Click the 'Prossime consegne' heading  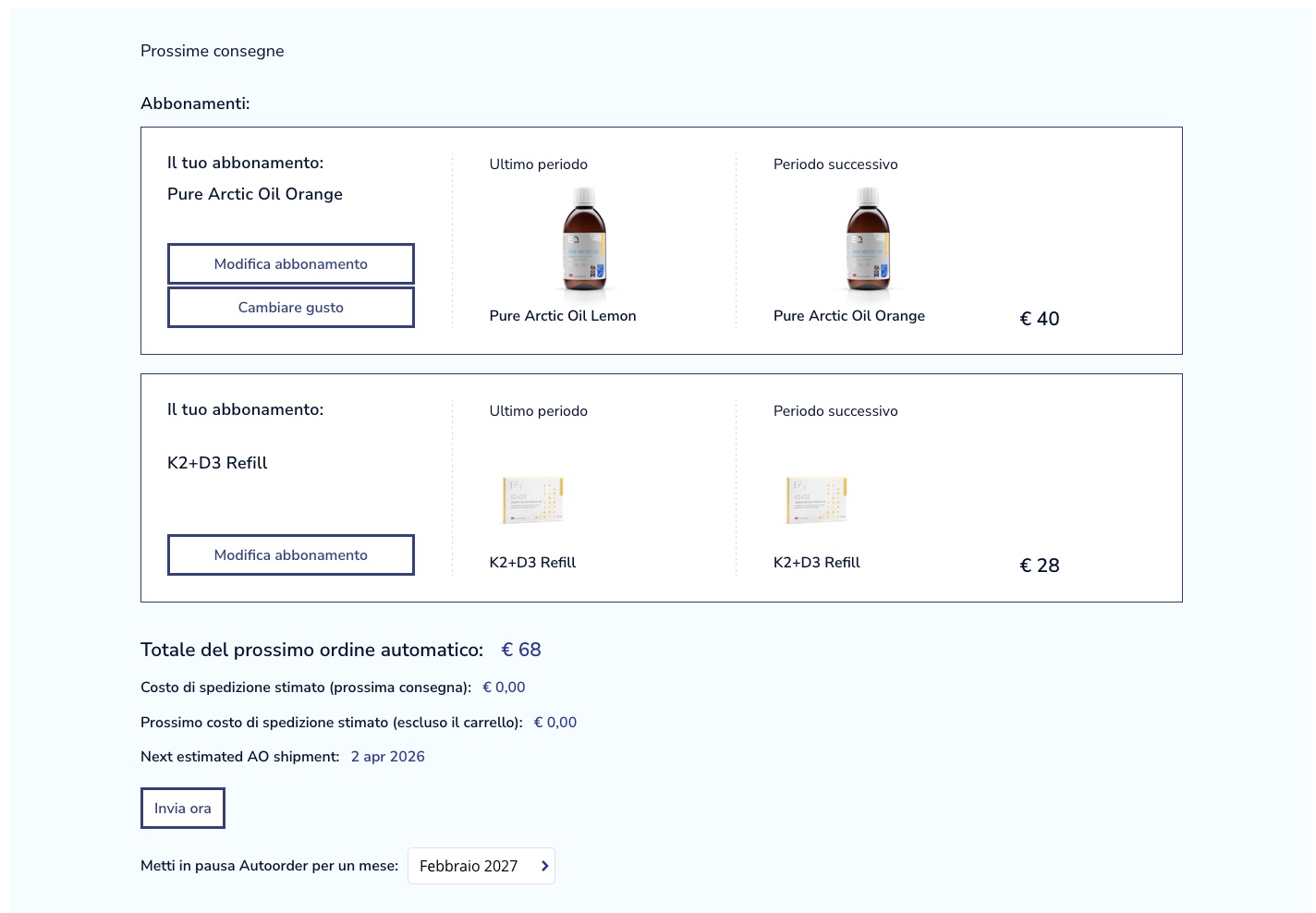click(x=213, y=51)
